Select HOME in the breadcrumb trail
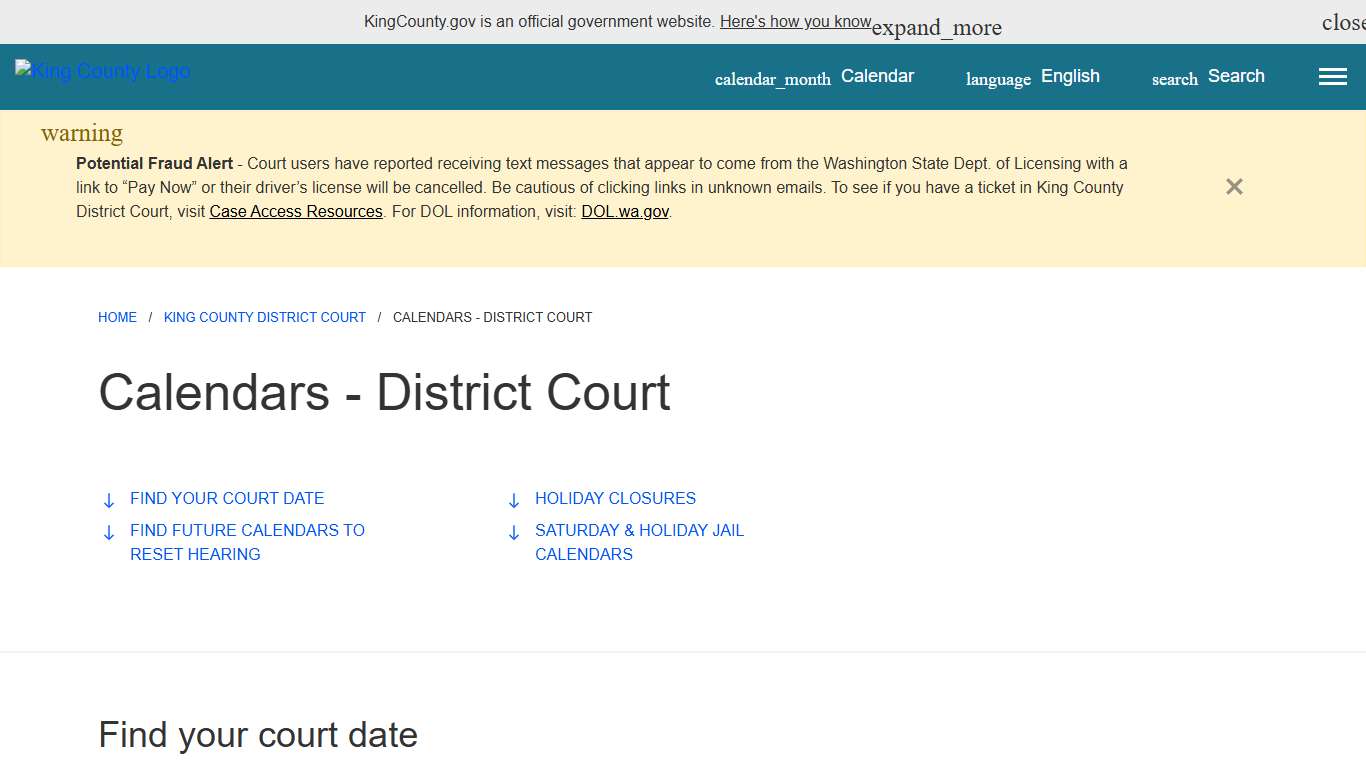Image resolution: width=1366 pixels, height=768 pixels. tap(117, 317)
